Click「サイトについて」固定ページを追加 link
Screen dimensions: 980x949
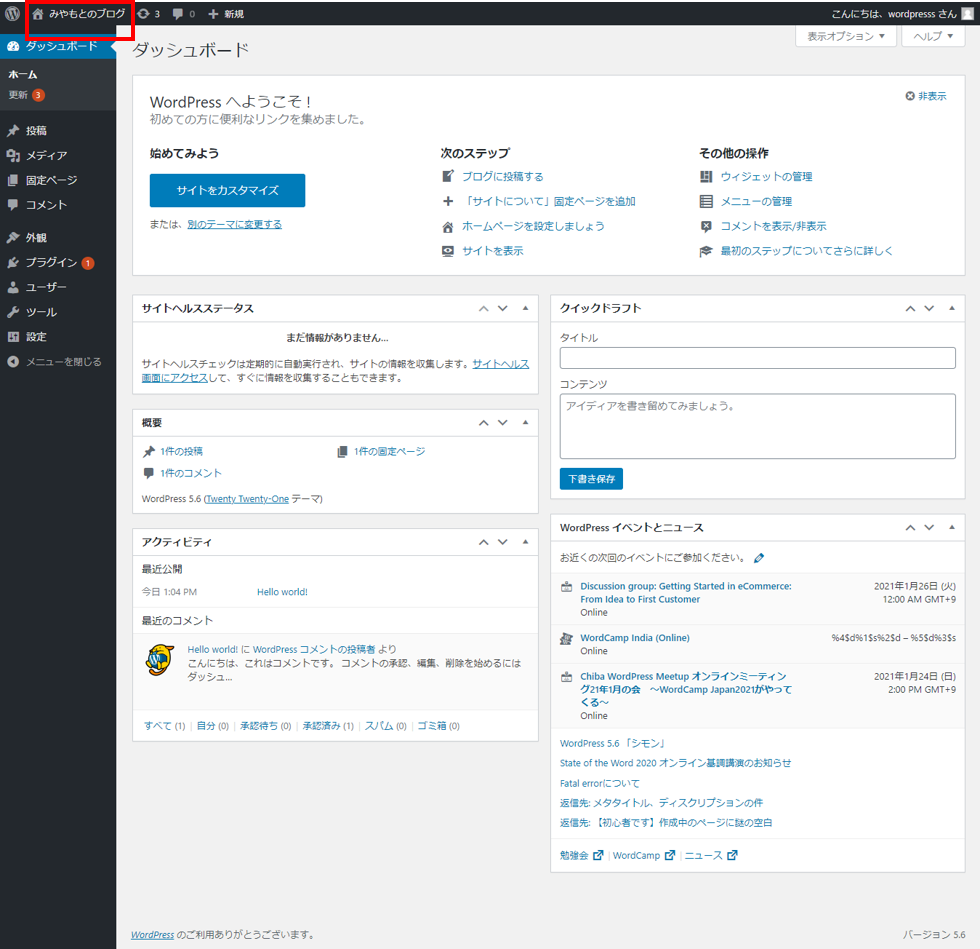549,201
